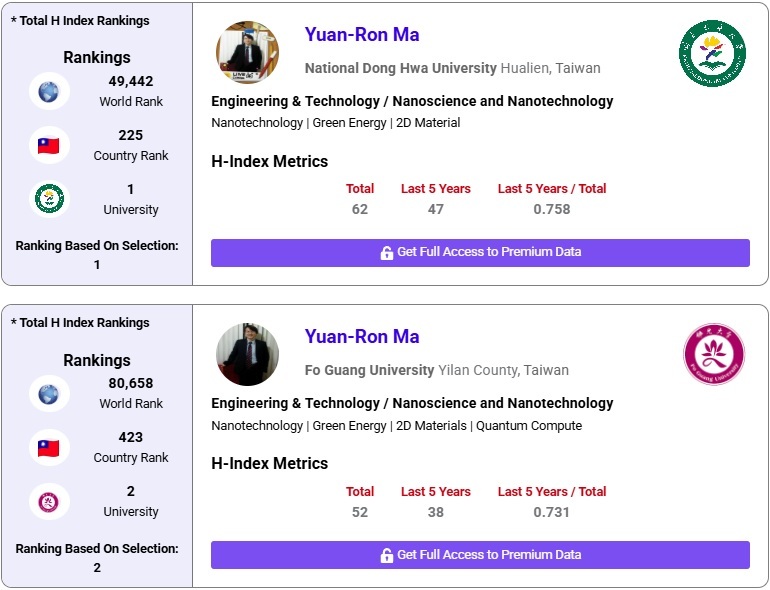Open the Yuan-Ron Ma name link at Fo Guang

362,337
